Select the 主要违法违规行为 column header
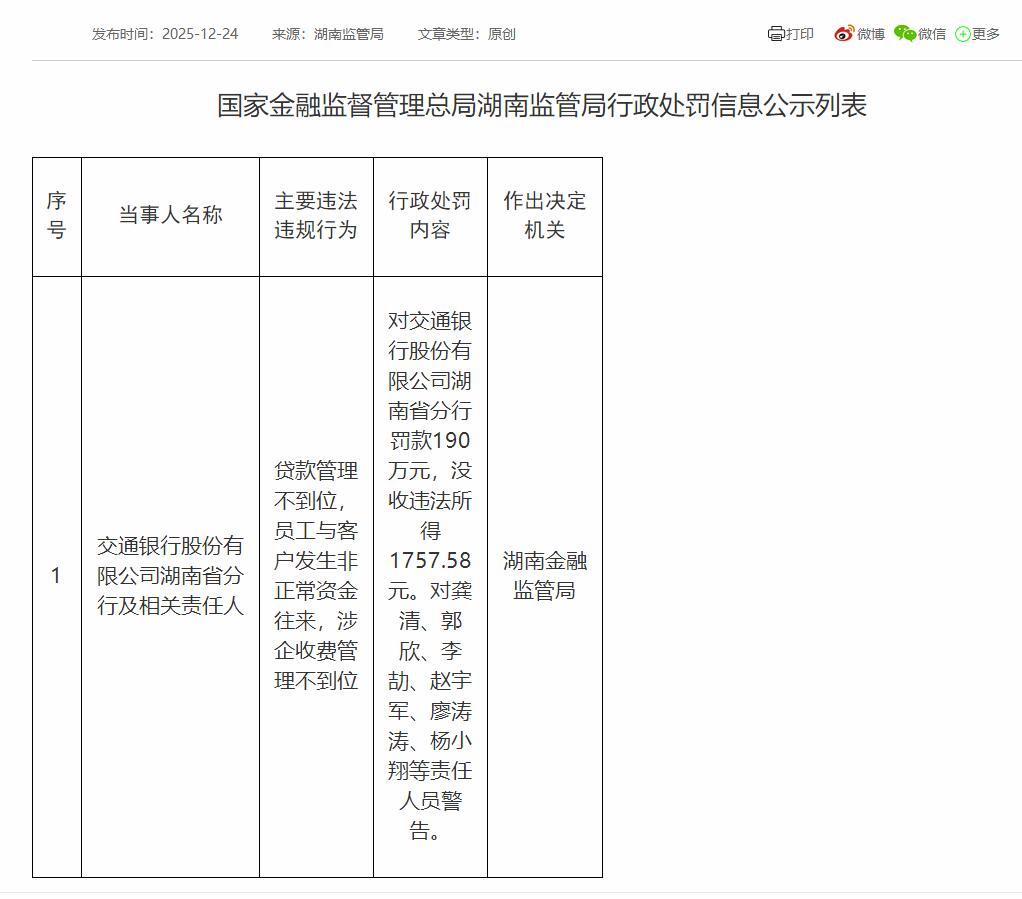Image resolution: width=1022 pixels, height=899 pixels. click(x=316, y=216)
